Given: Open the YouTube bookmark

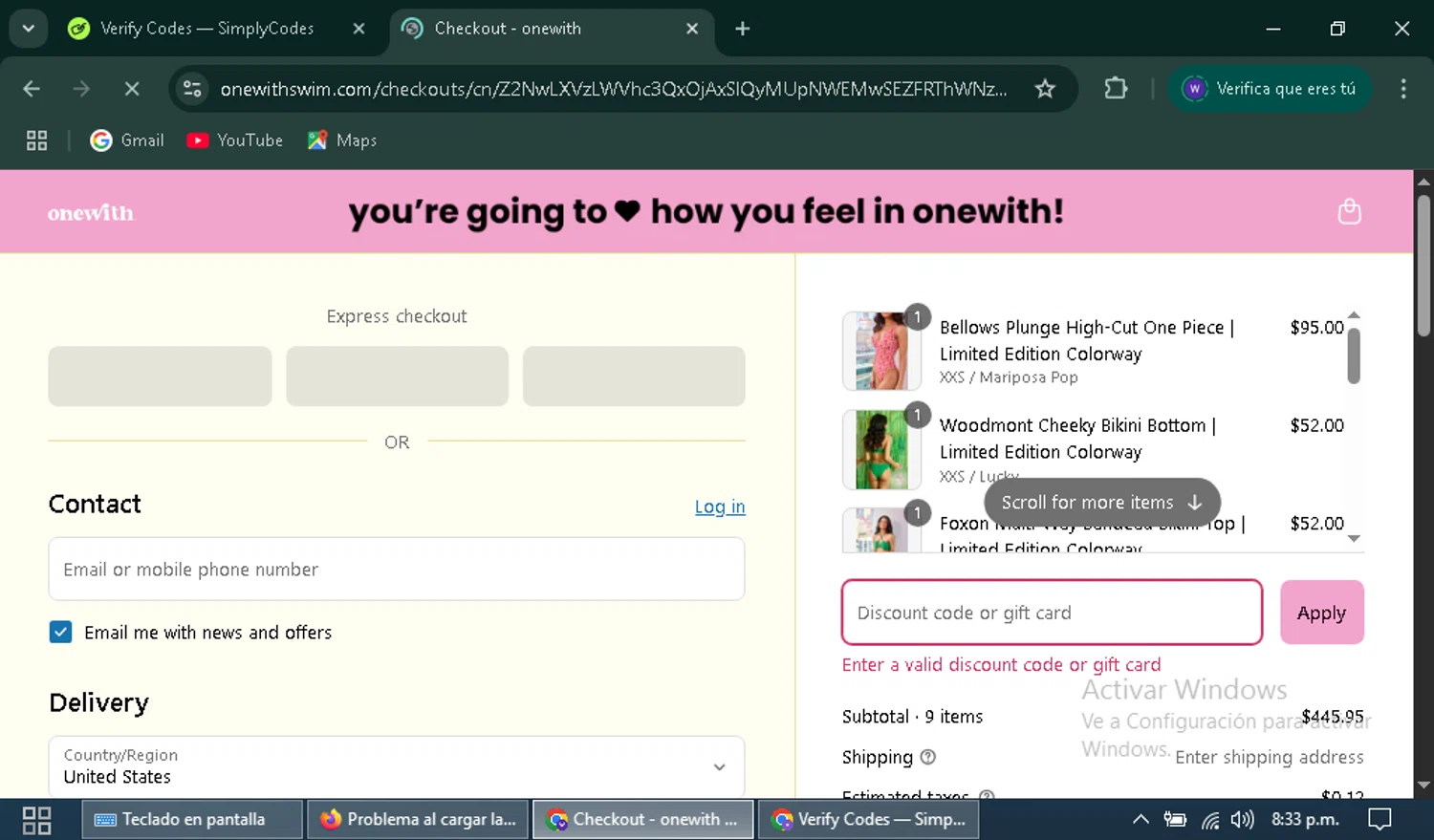Looking at the screenshot, I should tap(235, 140).
